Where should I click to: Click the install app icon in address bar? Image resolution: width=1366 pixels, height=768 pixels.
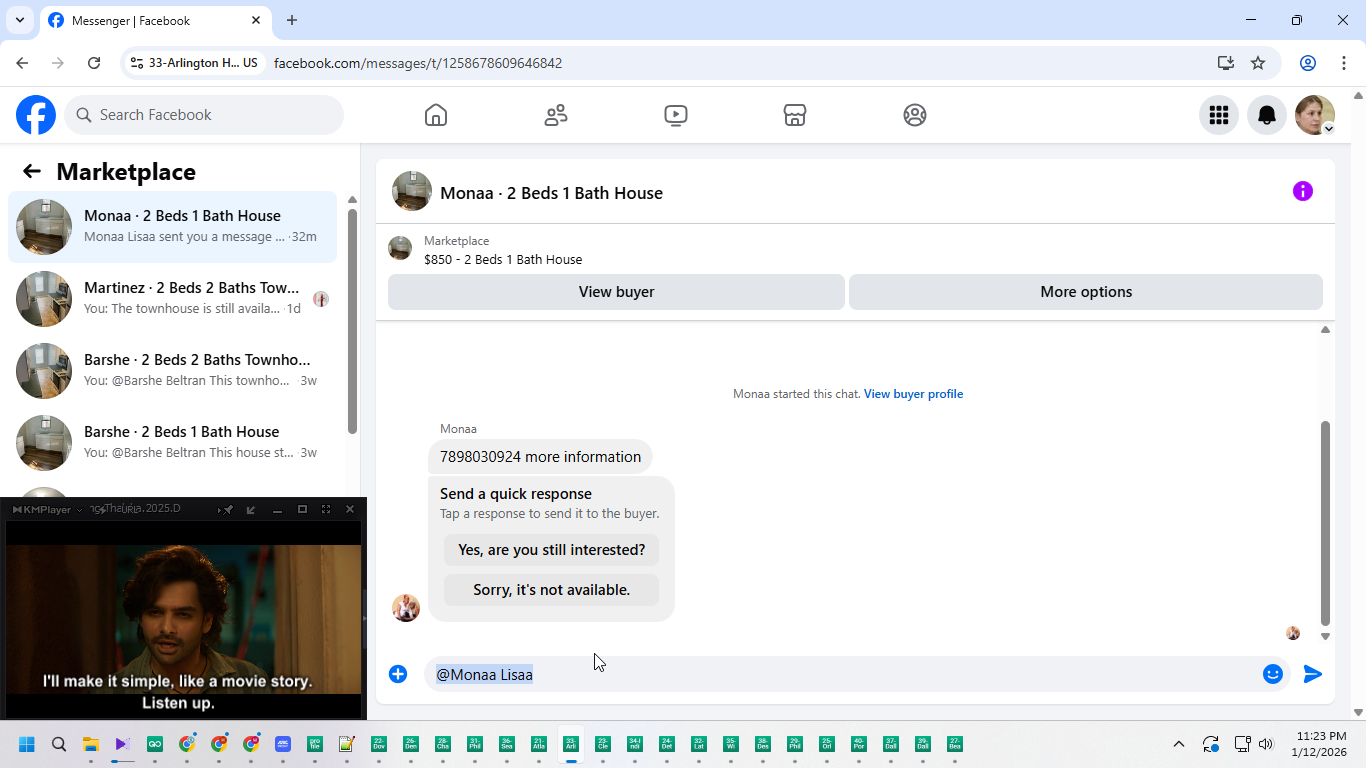1226,63
